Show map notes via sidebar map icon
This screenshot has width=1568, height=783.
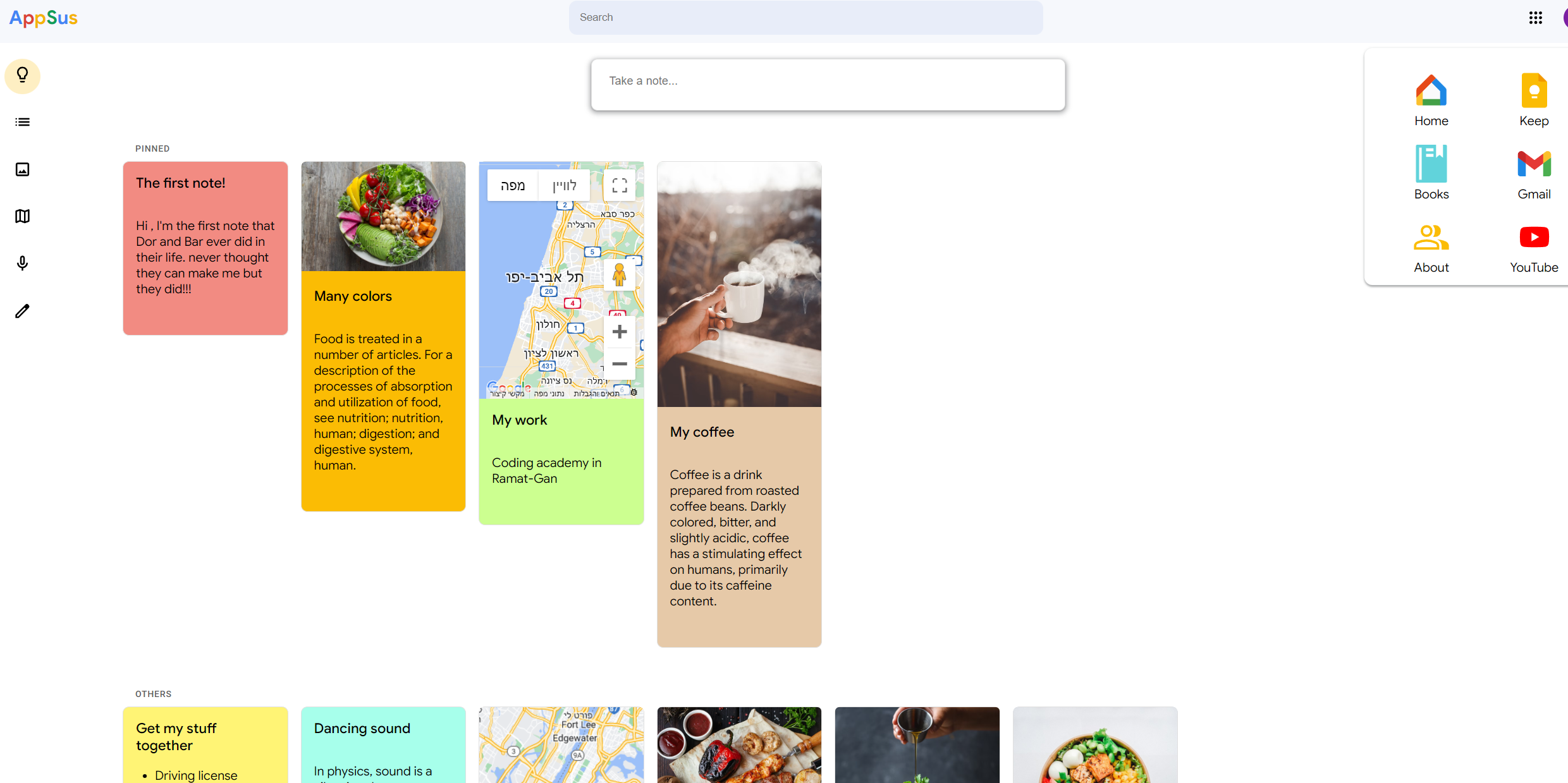(x=22, y=216)
